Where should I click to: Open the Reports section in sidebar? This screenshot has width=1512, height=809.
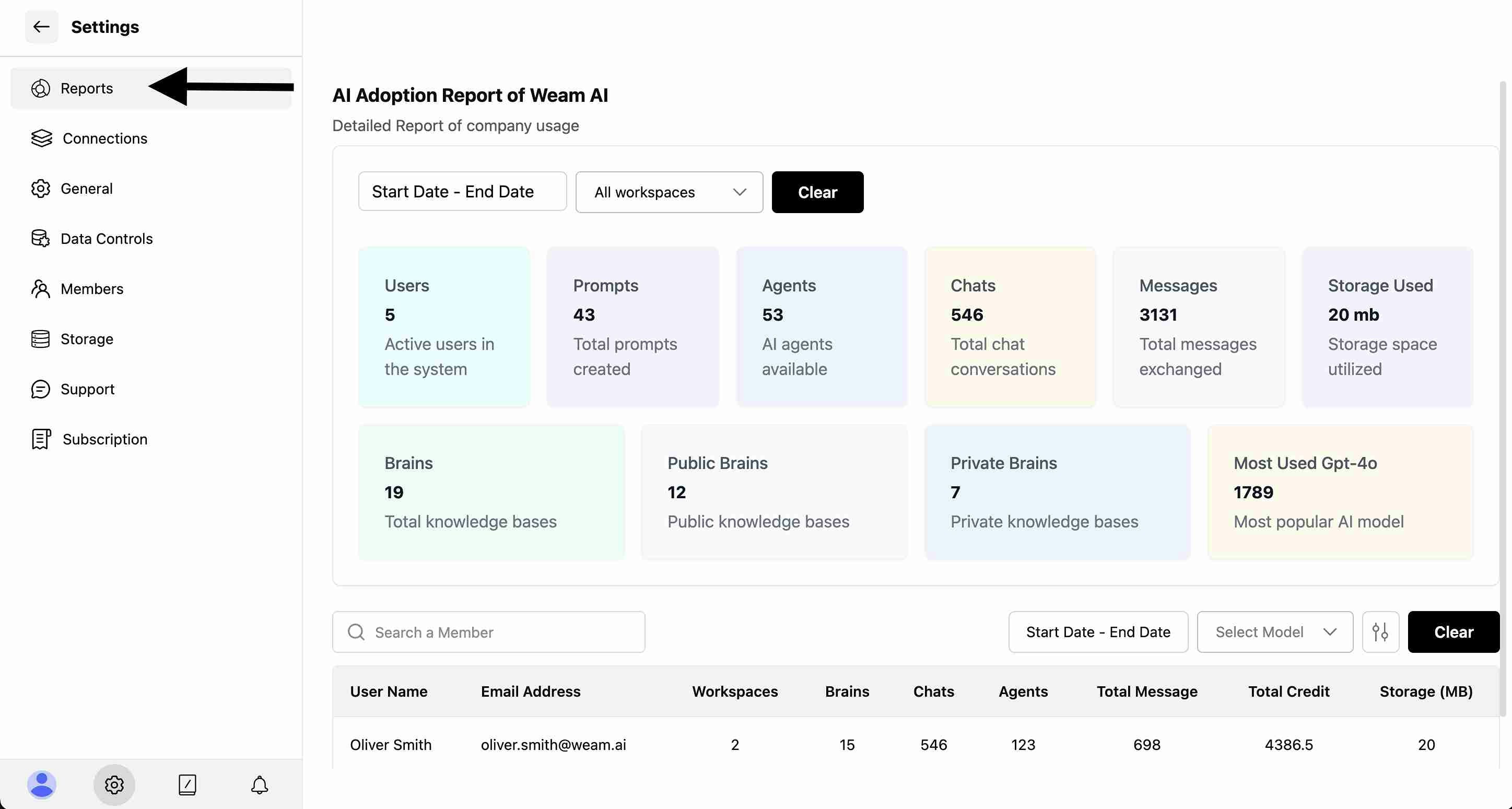(86, 88)
